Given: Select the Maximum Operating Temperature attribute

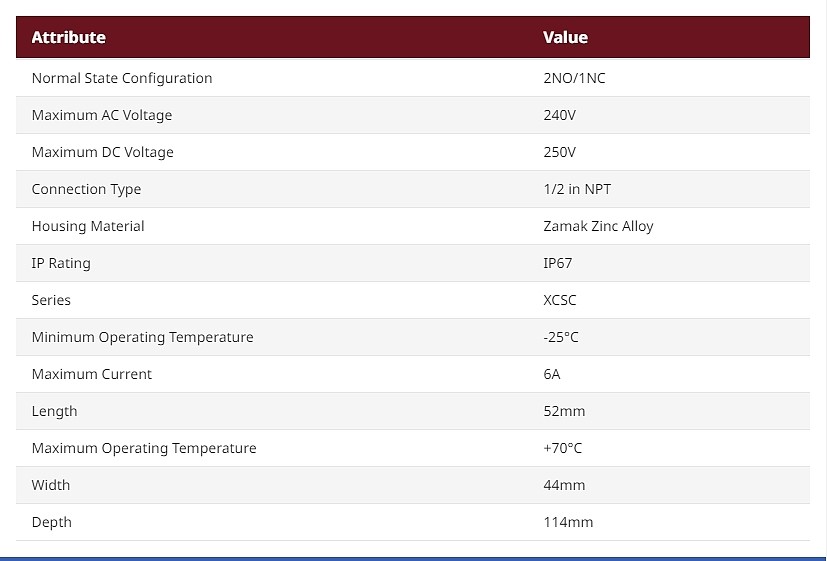Looking at the screenshot, I should click(144, 448).
